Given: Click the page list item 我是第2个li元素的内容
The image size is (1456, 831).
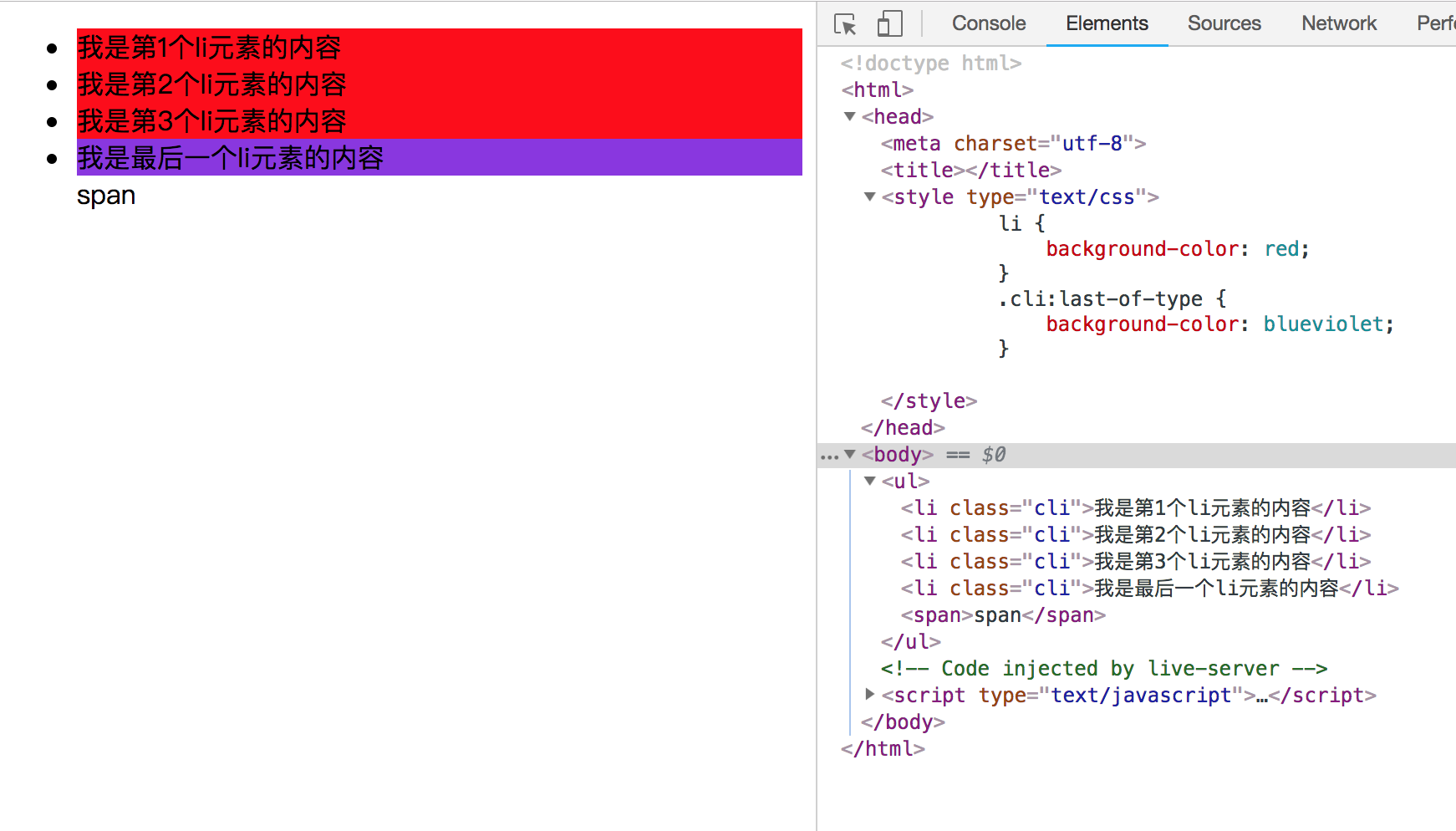Looking at the screenshot, I should tap(440, 84).
